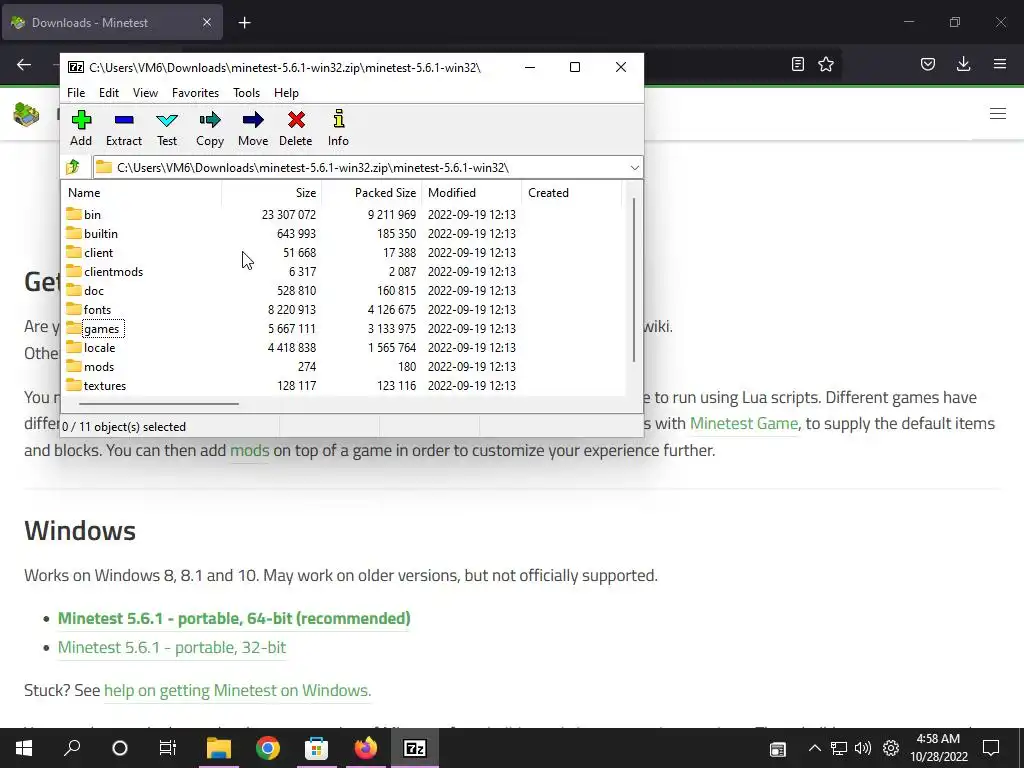Click the Copy toolbar icon
1024x768 pixels.
[x=210, y=120]
